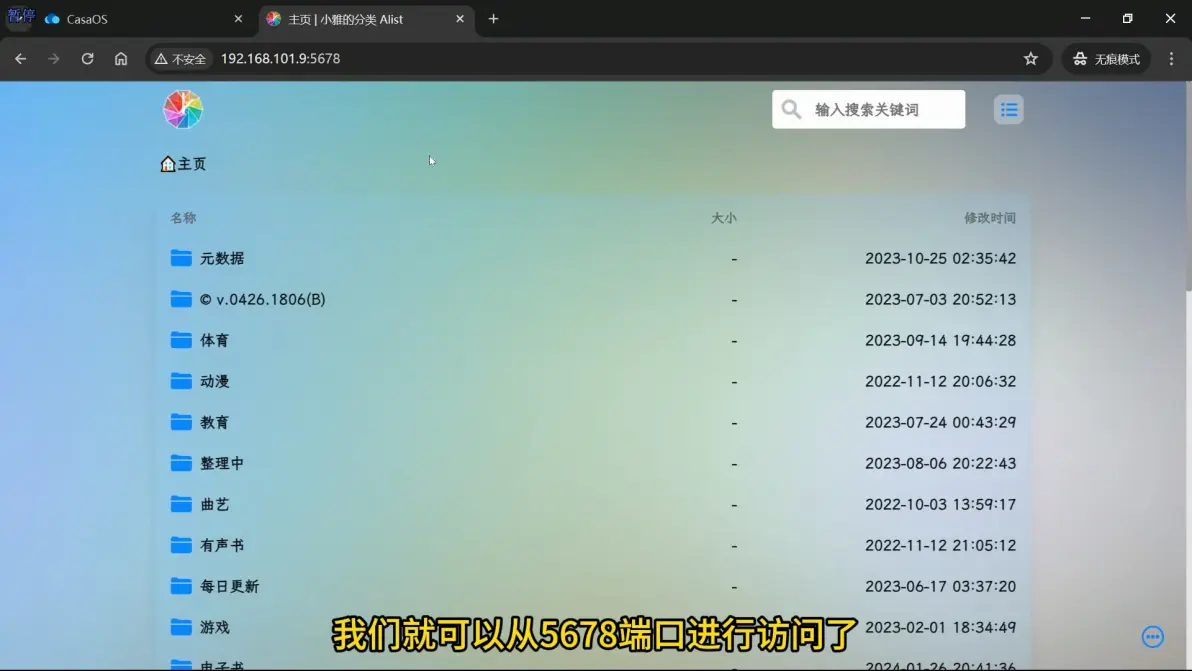Click the colorful Alist logo
This screenshot has width=1192, height=671.
point(183,109)
